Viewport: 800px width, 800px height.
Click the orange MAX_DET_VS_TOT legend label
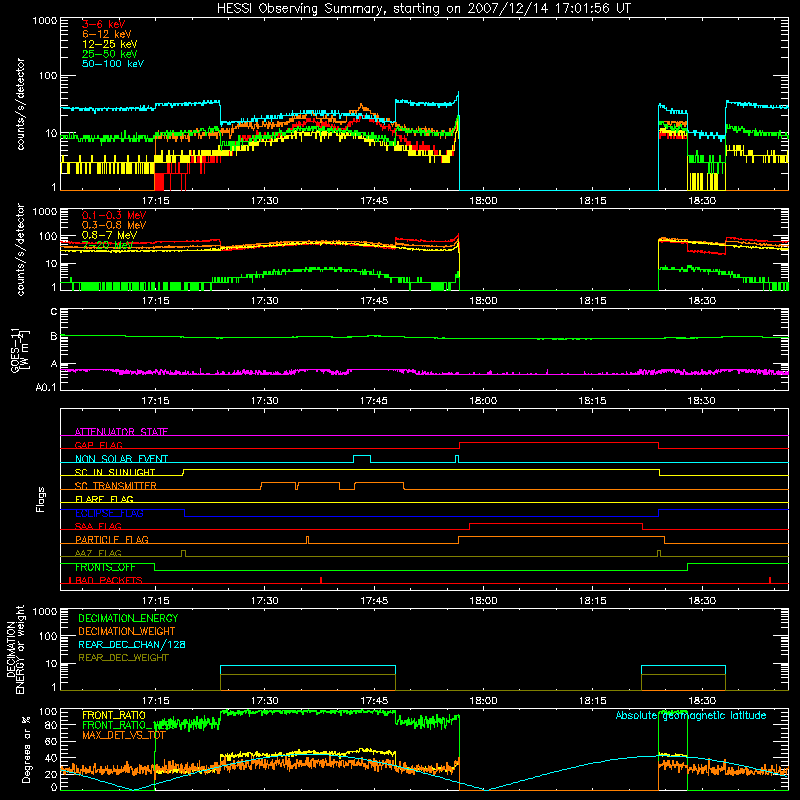(x=124, y=735)
